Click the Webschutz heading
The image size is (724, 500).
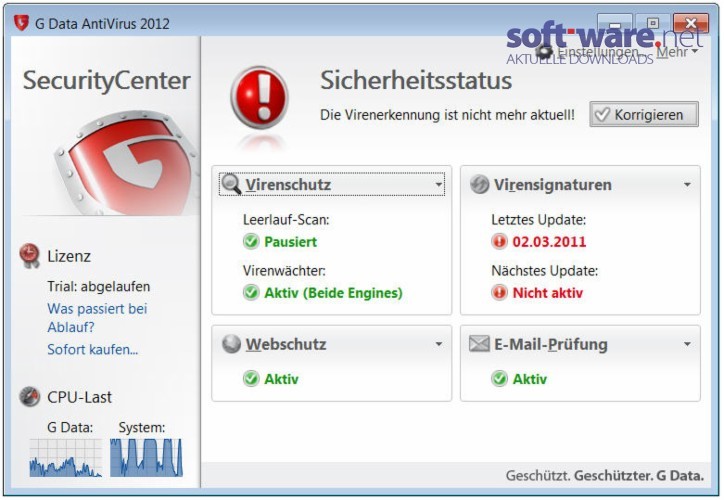286,344
